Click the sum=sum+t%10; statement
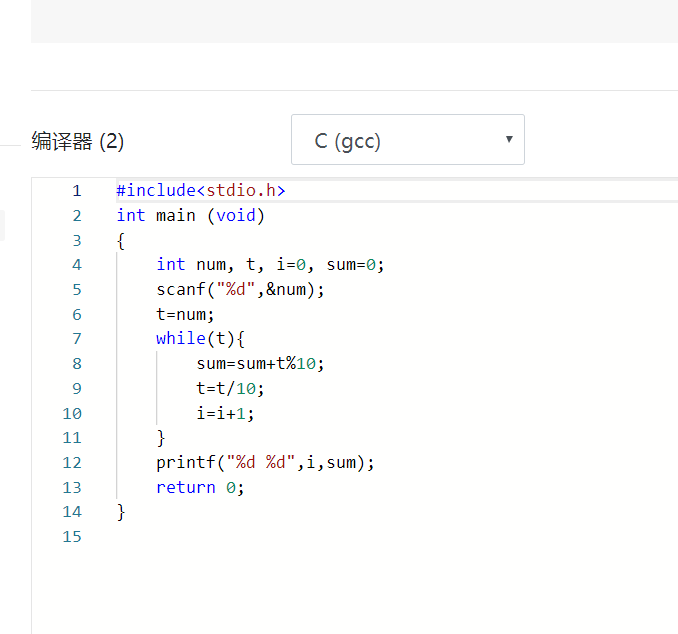This screenshot has height=634, width=678. [260, 363]
